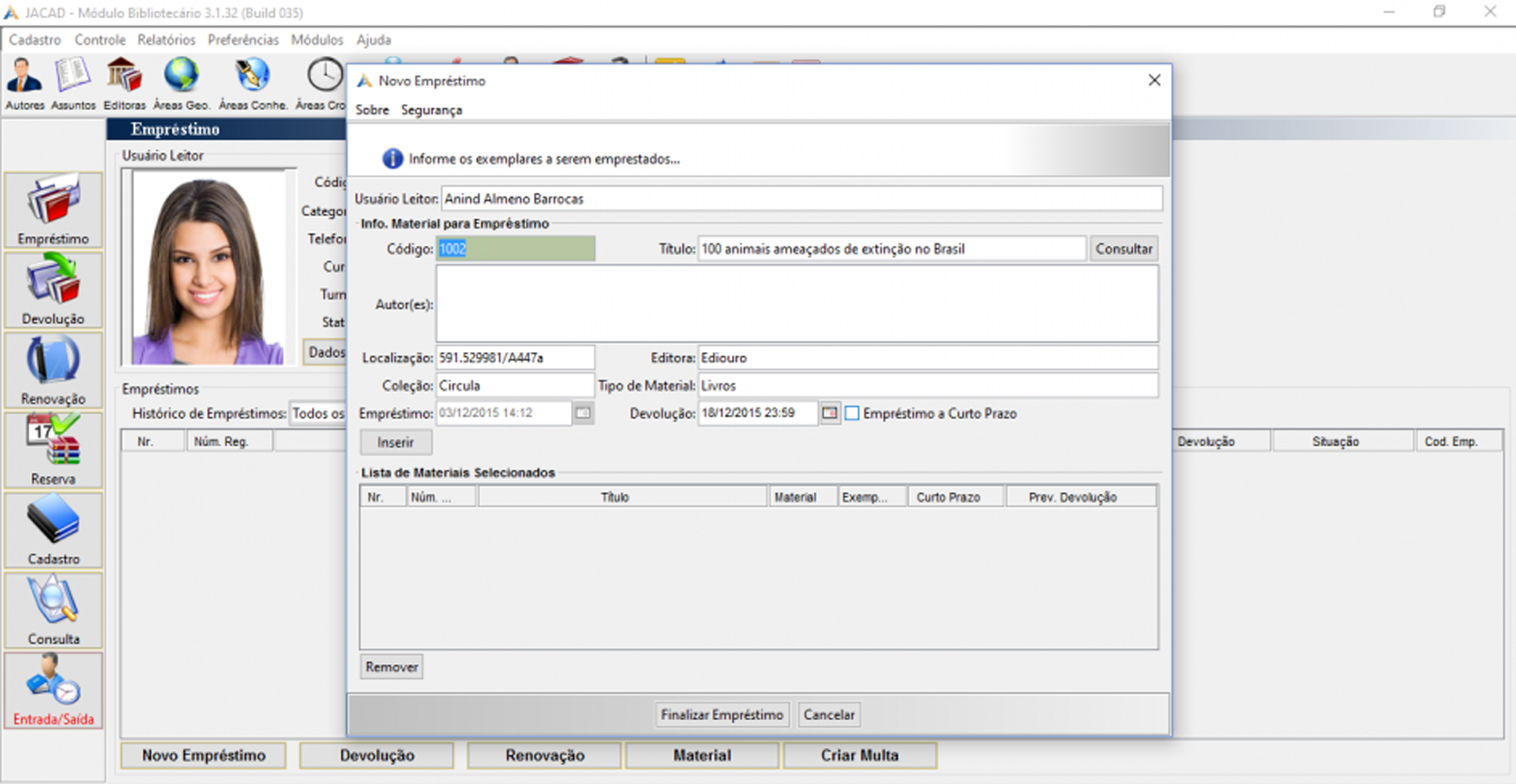
Task: Click the Editora field
Action: [x=928, y=358]
